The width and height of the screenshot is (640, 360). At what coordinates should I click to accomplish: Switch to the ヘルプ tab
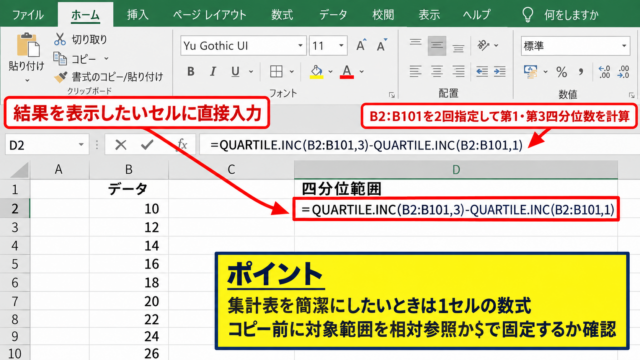tap(476, 15)
